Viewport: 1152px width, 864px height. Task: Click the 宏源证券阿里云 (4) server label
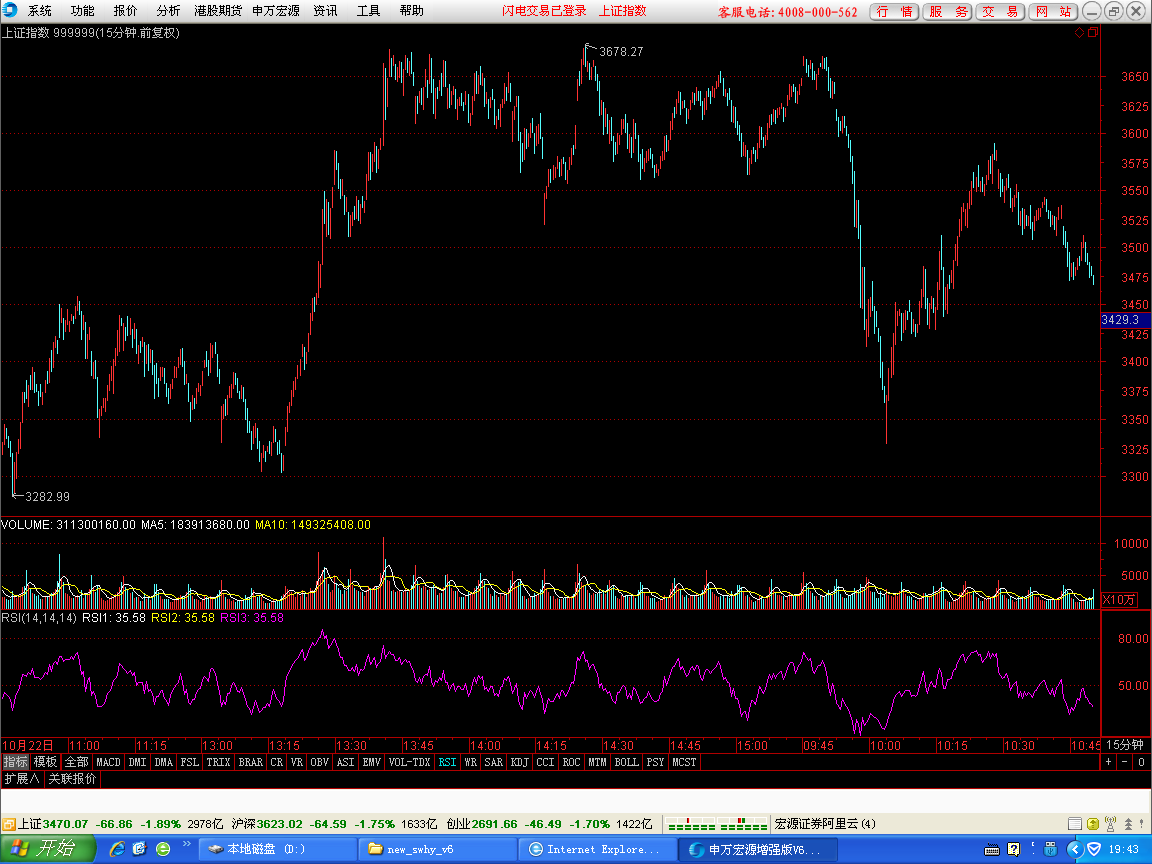point(825,824)
